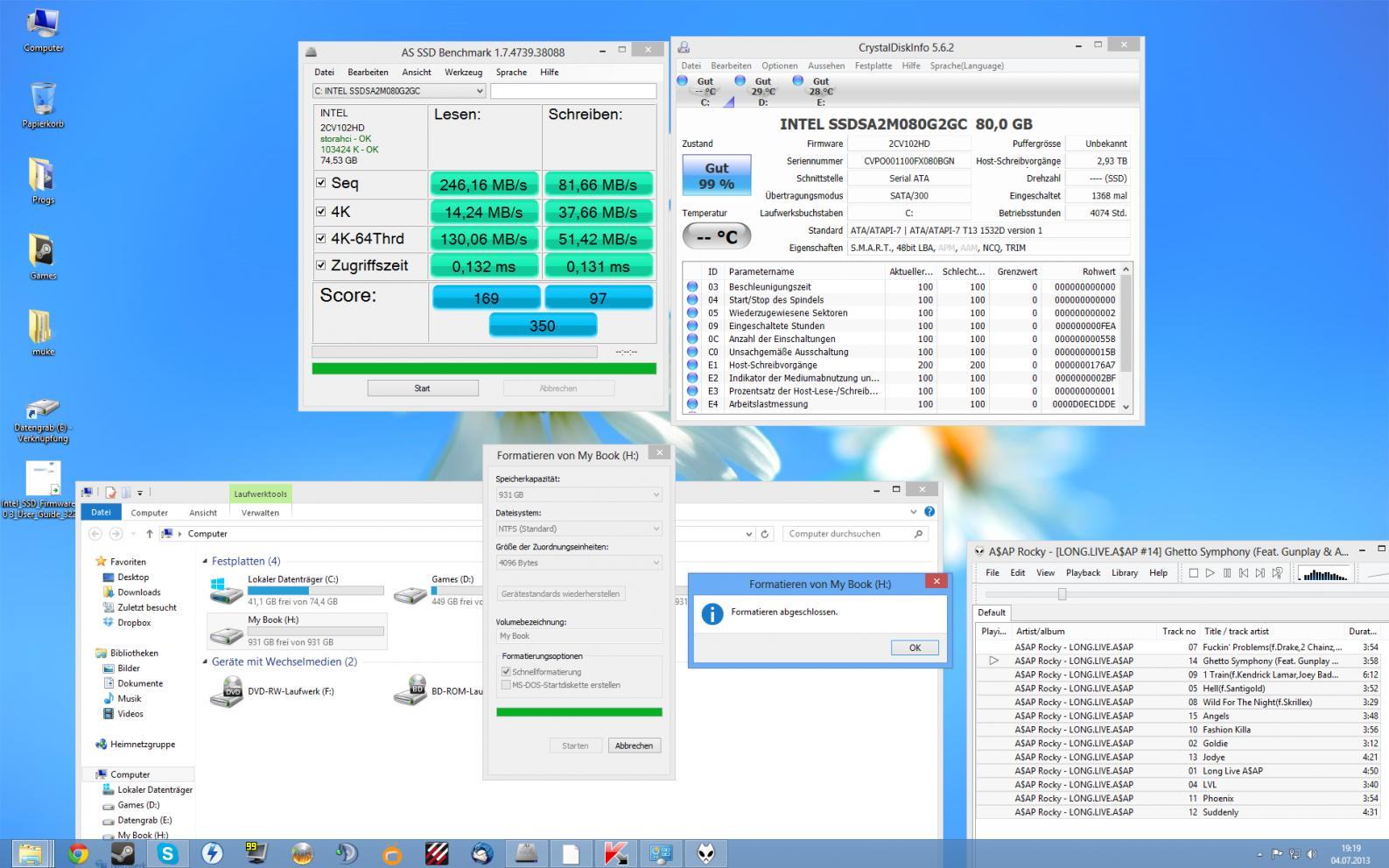
Task: Toggle MS-DOS-Startdiskette erstellen checkbox
Action: tap(506, 685)
